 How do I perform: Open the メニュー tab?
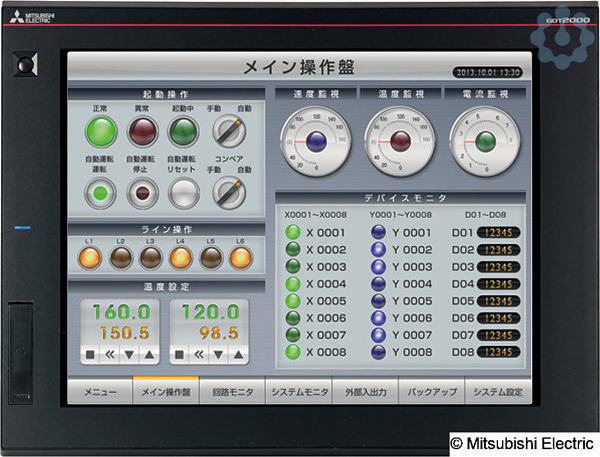pyautogui.click(x=101, y=393)
